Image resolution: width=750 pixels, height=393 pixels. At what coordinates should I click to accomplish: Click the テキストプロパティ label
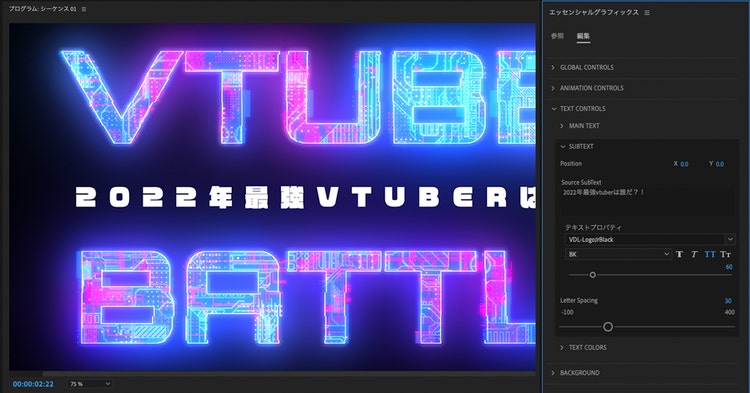point(593,228)
